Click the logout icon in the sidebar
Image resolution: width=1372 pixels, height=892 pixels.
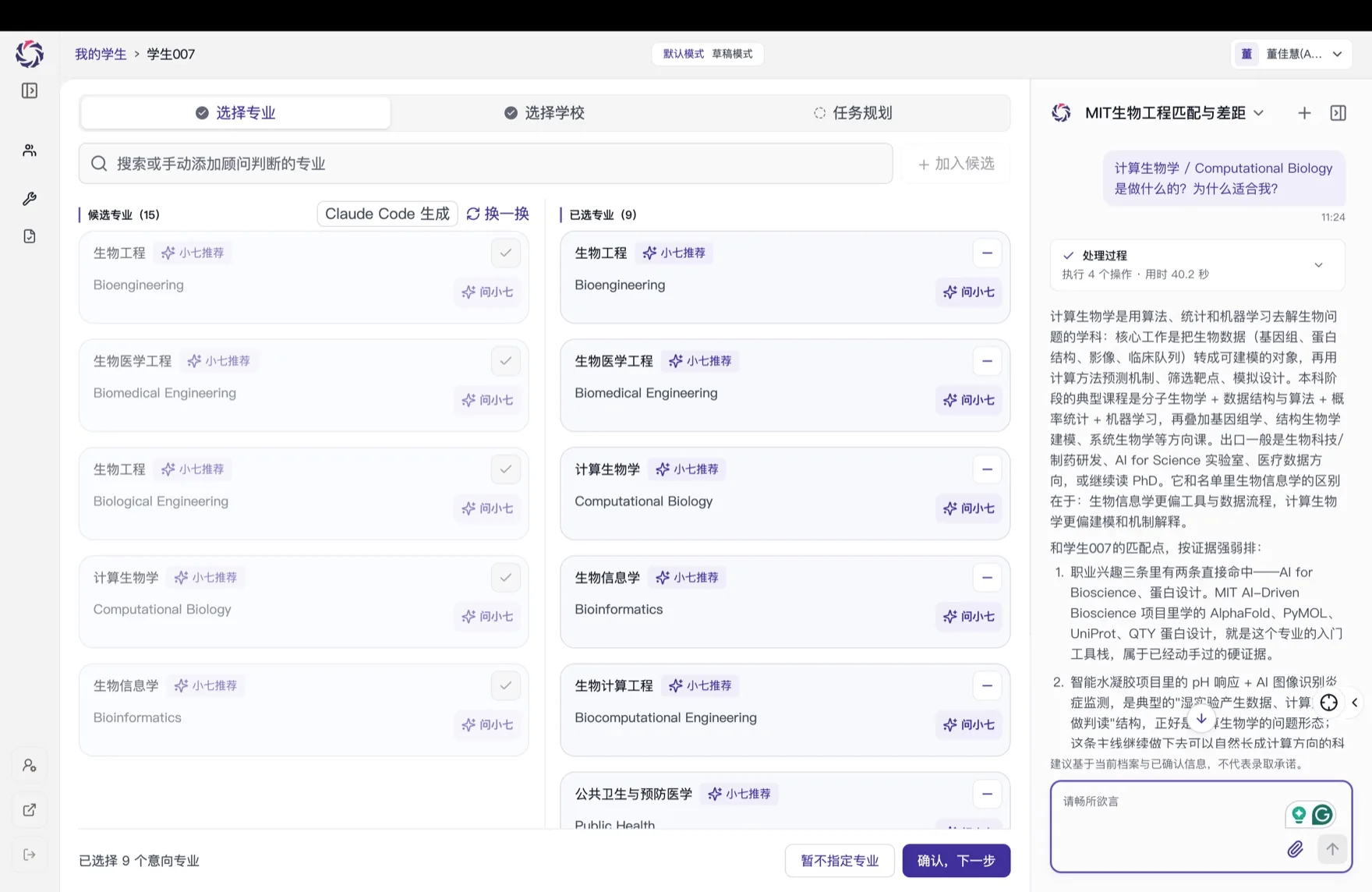pos(30,855)
